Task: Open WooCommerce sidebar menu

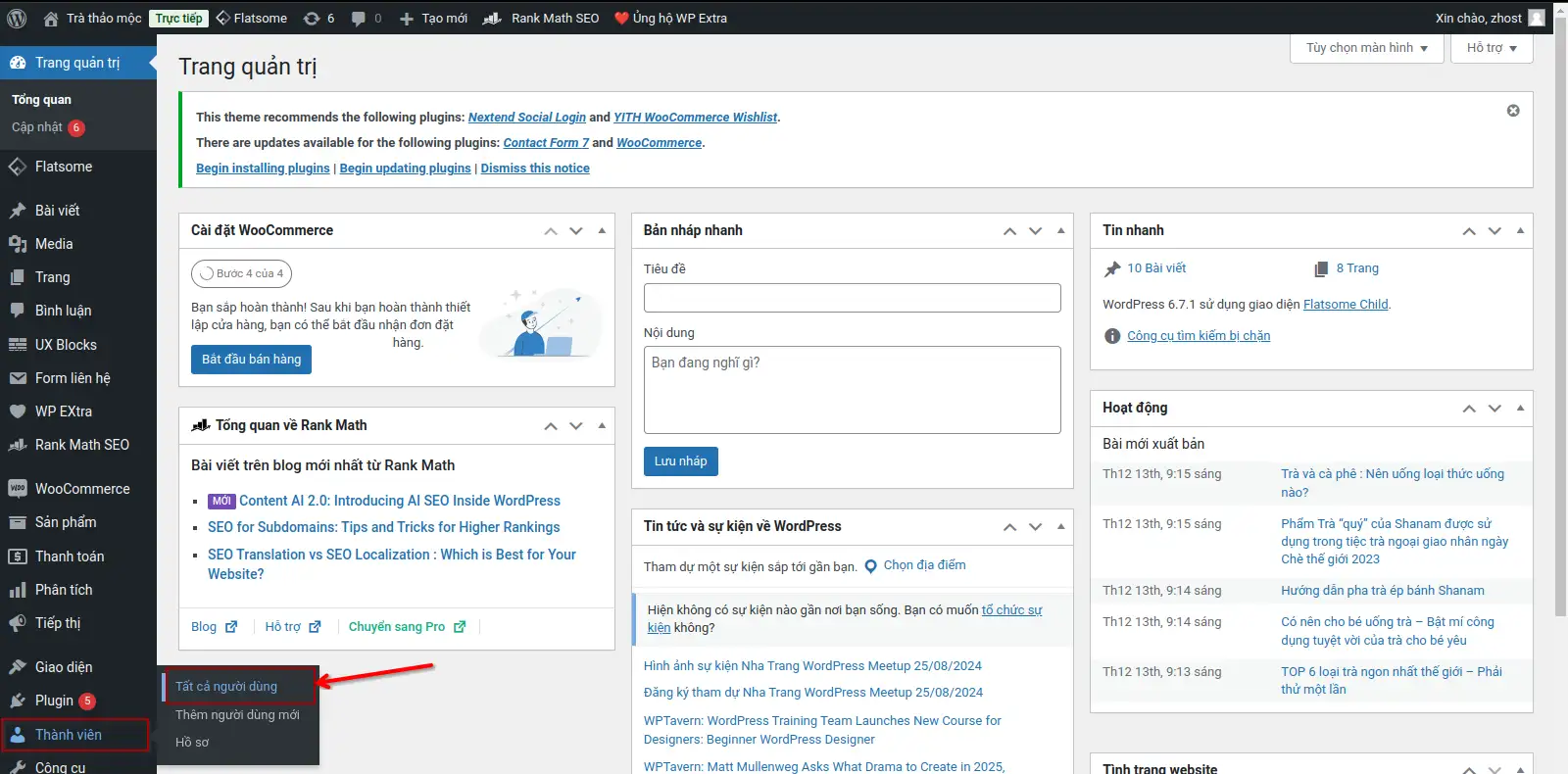Action: point(78,489)
